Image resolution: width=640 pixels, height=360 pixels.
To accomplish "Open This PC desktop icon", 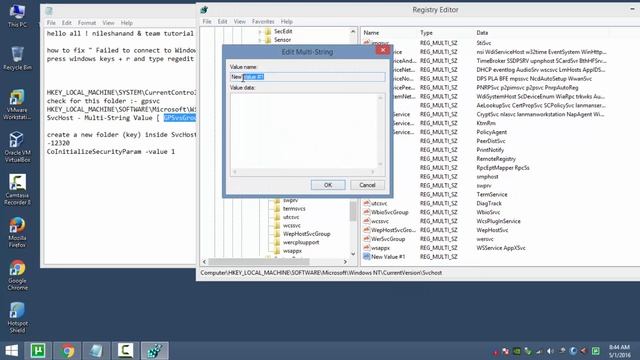I will [x=17, y=16].
